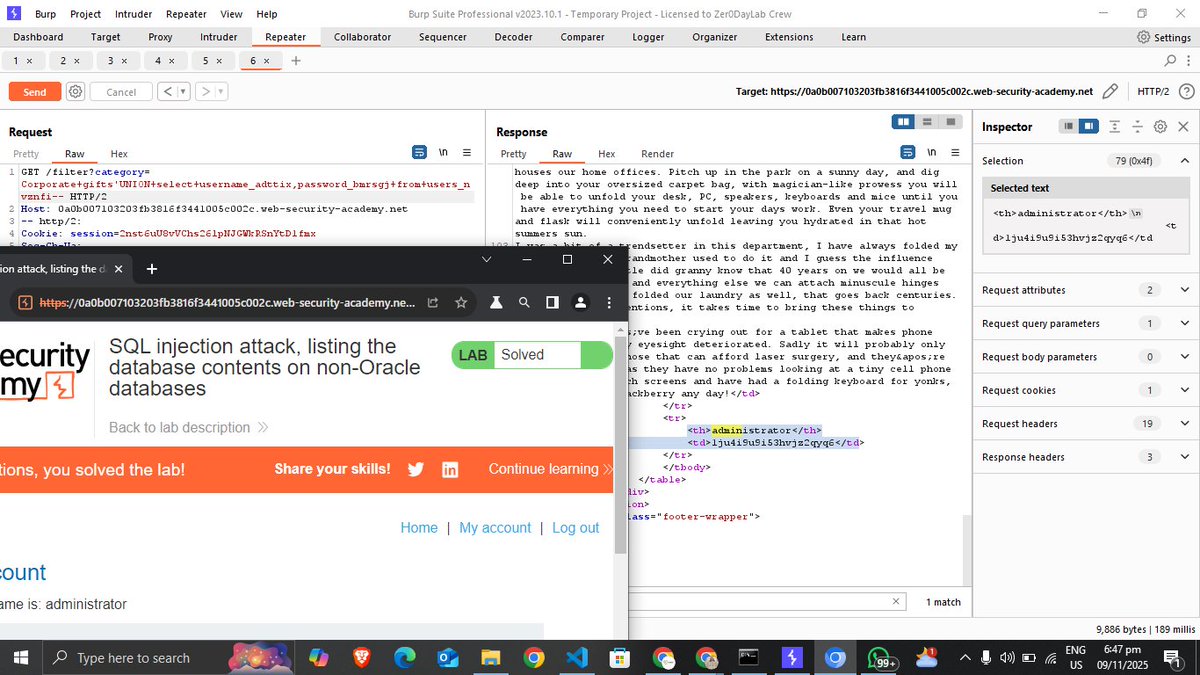
Task: Toggle line wrap icon in Request panel
Action: [x=420, y=153]
